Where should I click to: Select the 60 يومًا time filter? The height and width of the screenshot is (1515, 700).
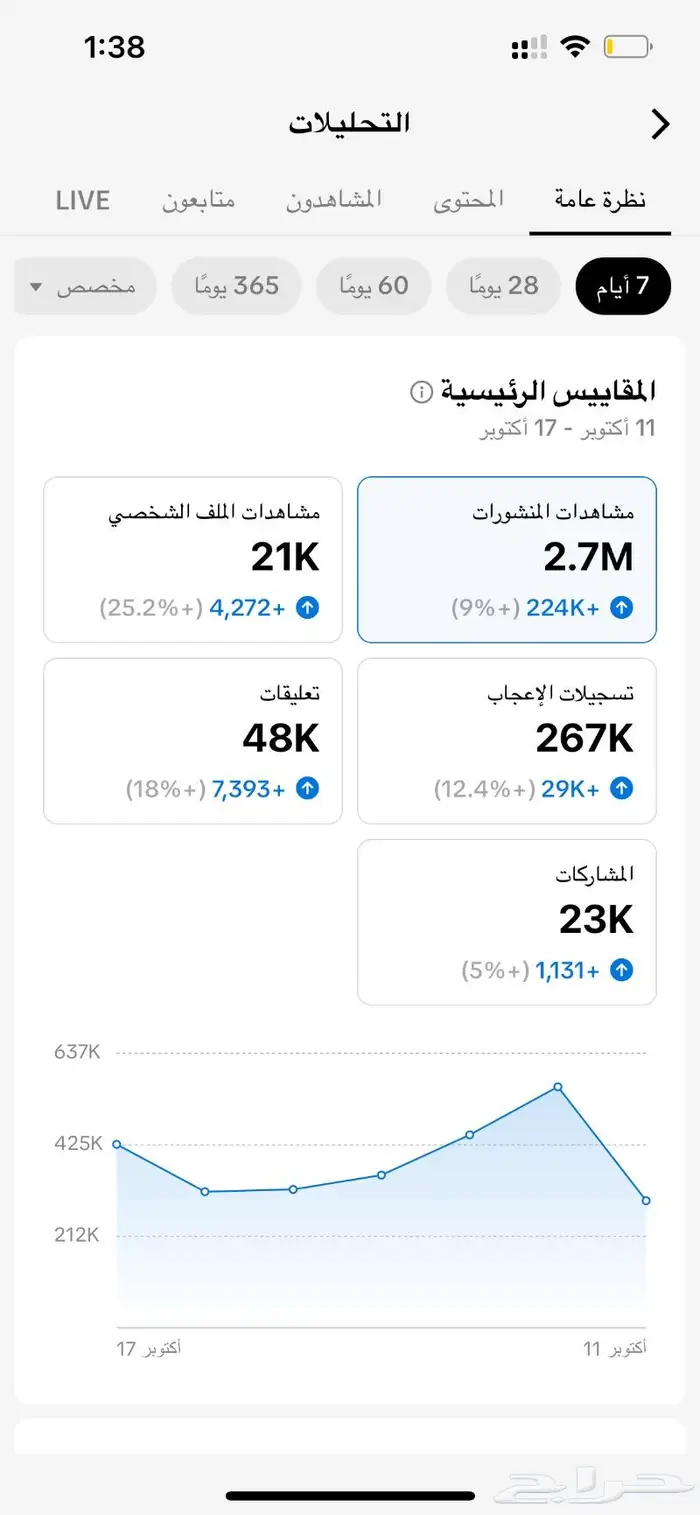[373, 286]
